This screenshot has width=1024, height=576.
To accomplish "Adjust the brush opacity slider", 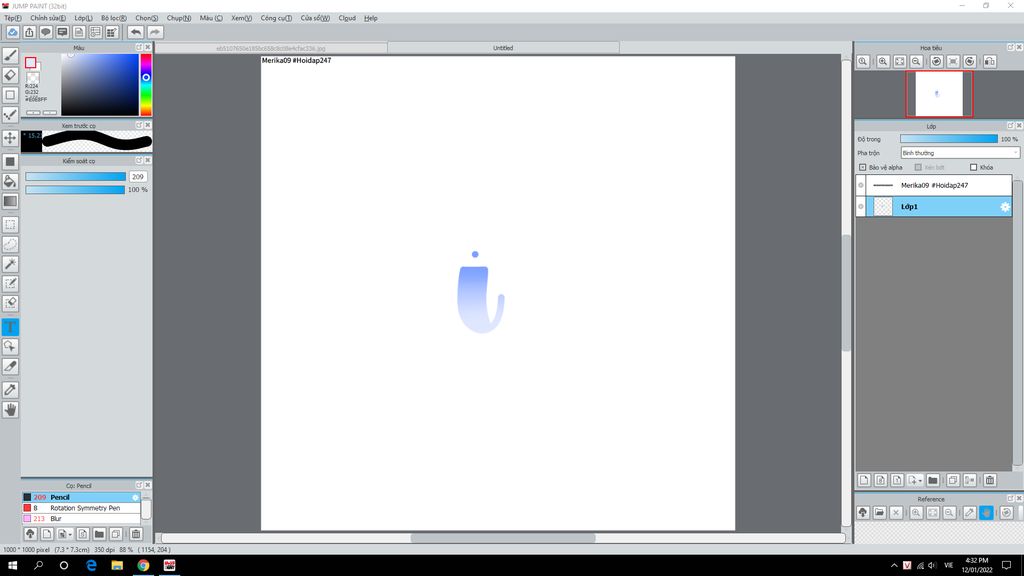I will coord(76,190).
